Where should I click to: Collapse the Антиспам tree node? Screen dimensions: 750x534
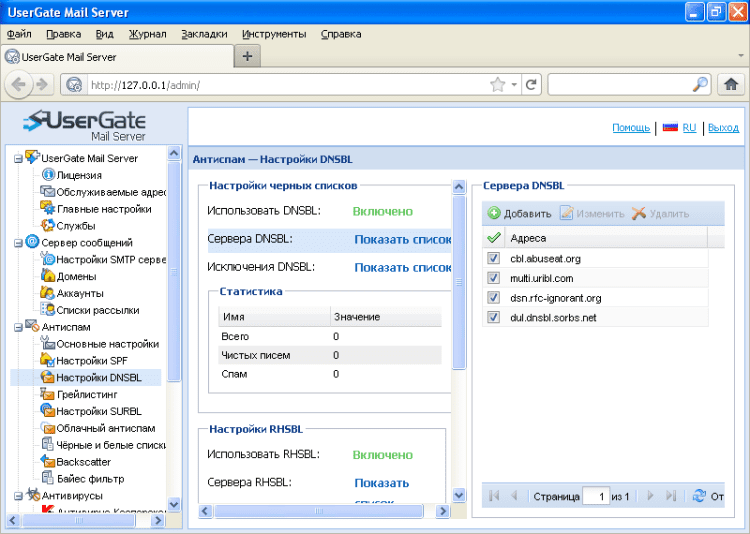[x=17, y=327]
